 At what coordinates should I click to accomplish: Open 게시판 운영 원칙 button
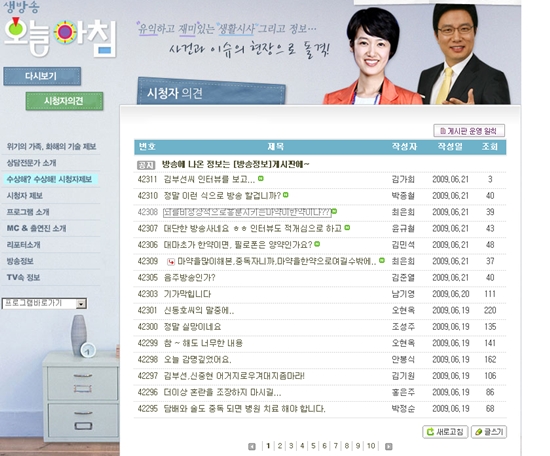(x=469, y=131)
